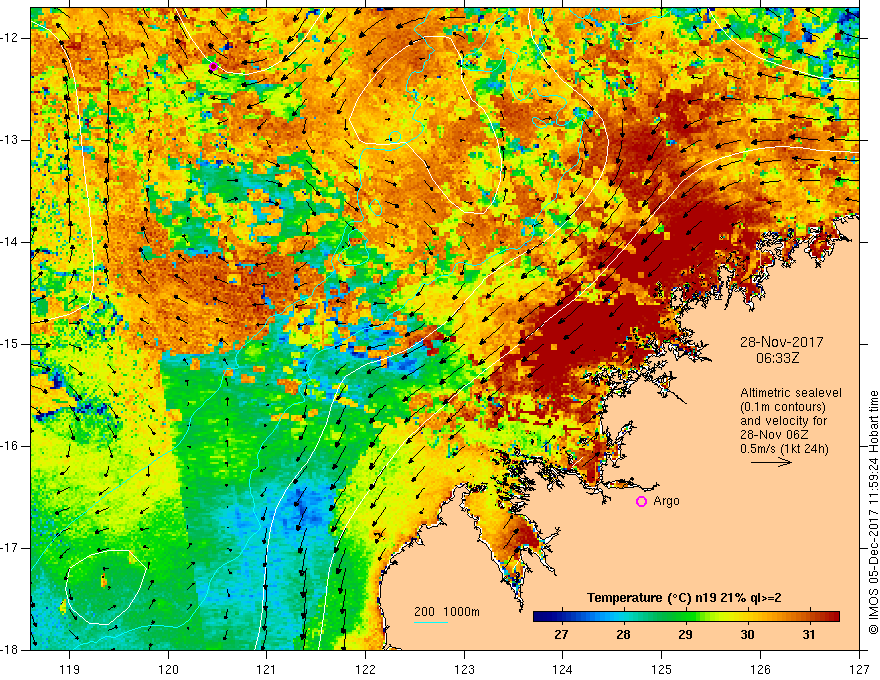
Task: Click the 29 label on temperature scale
Action: pyautogui.click(x=685, y=635)
